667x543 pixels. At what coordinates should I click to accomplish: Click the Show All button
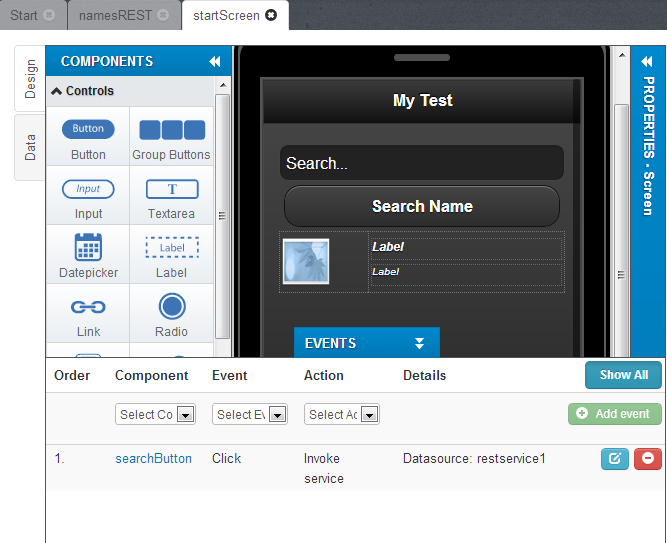point(623,375)
